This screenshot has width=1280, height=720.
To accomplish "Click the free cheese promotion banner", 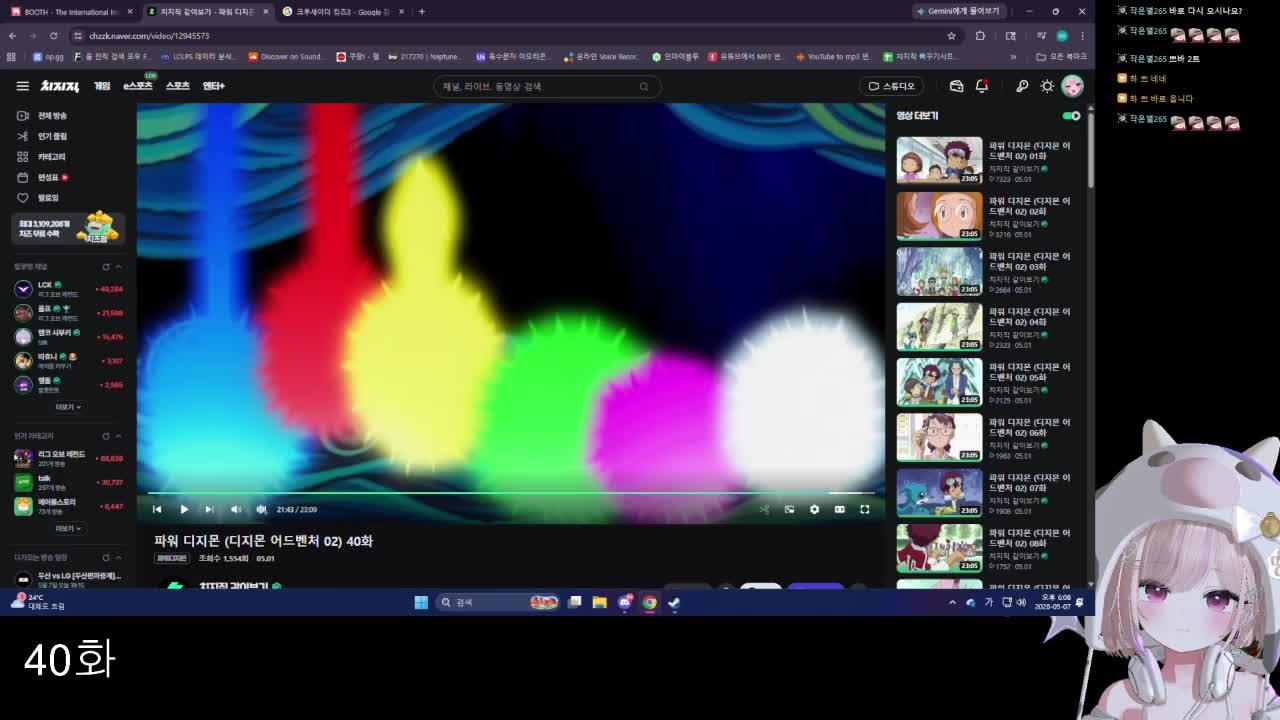I will [68, 228].
